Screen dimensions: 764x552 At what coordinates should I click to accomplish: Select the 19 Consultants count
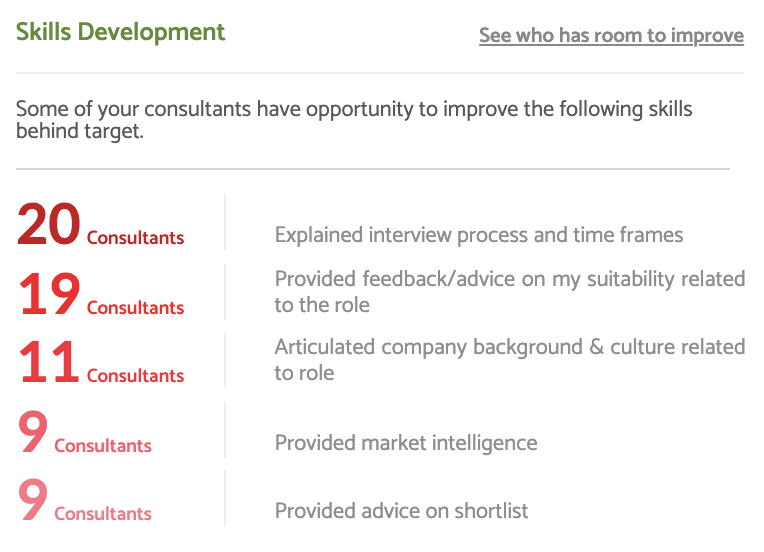(101, 294)
